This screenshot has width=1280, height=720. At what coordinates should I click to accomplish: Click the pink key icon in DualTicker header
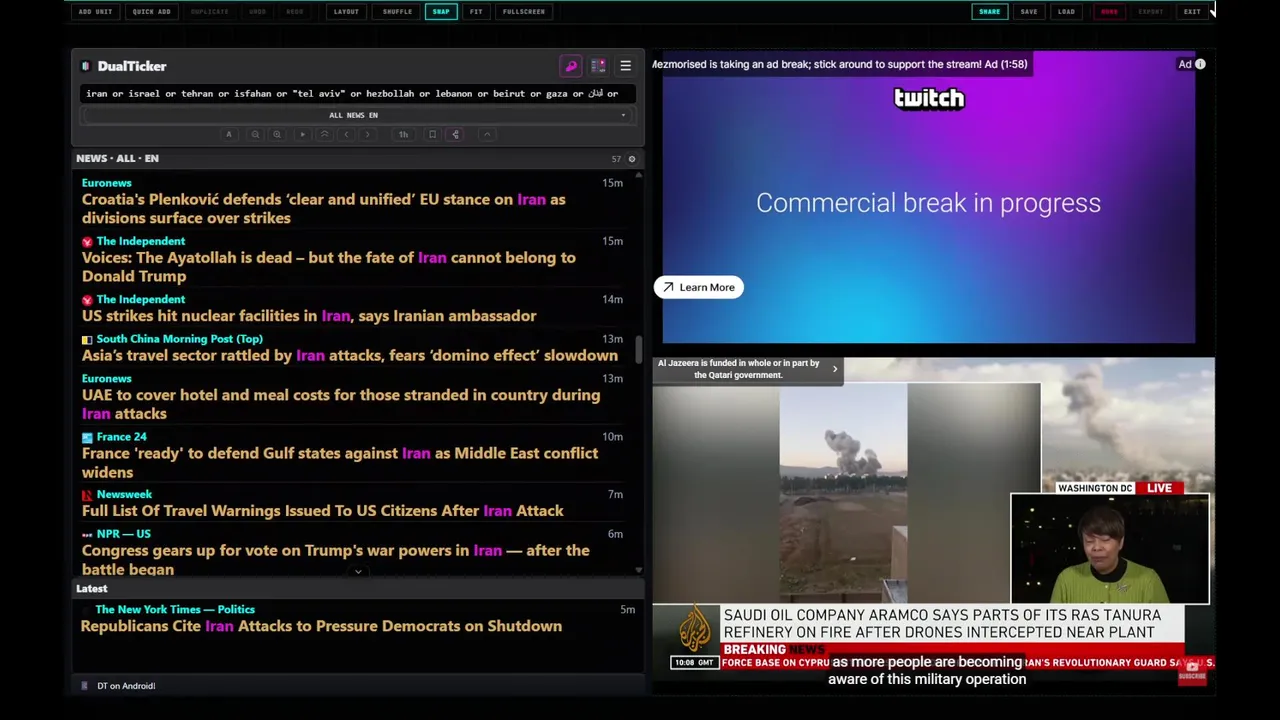coord(571,66)
